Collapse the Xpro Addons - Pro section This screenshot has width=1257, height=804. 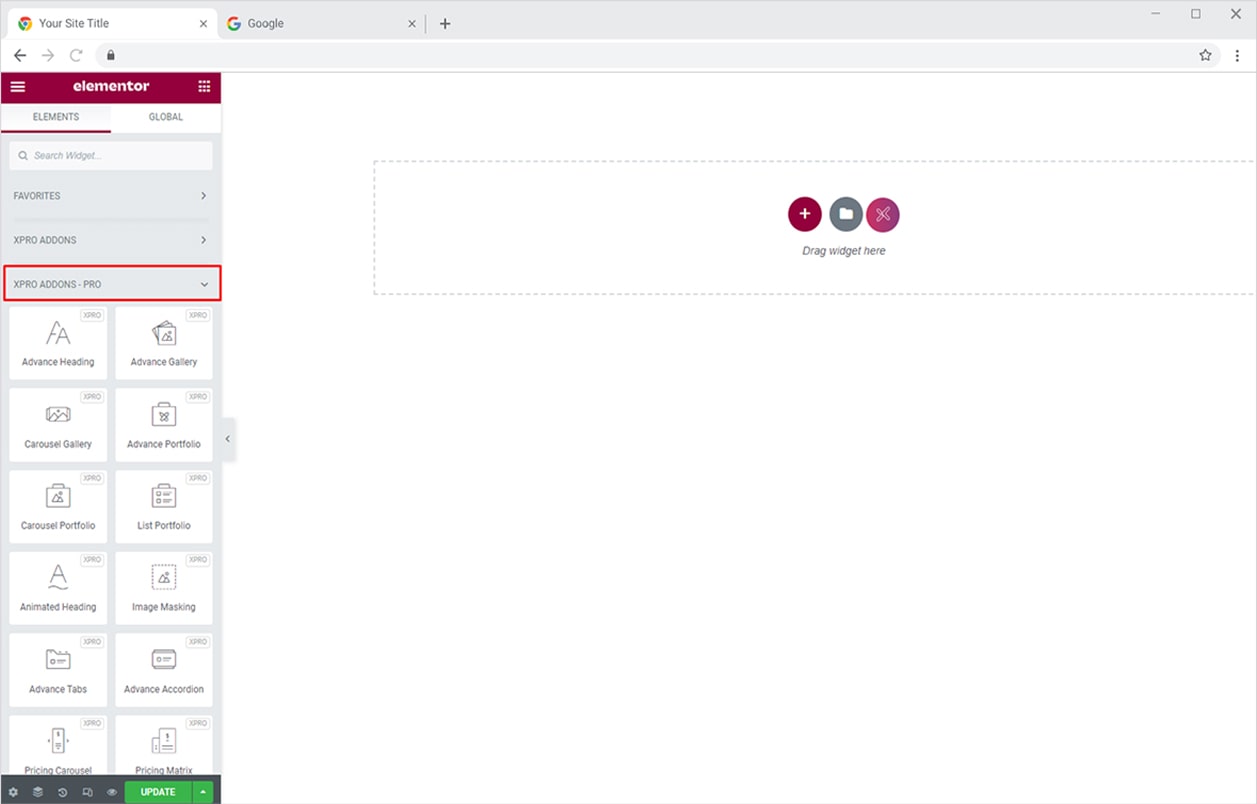pyautogui.click(x=111, y=284)
